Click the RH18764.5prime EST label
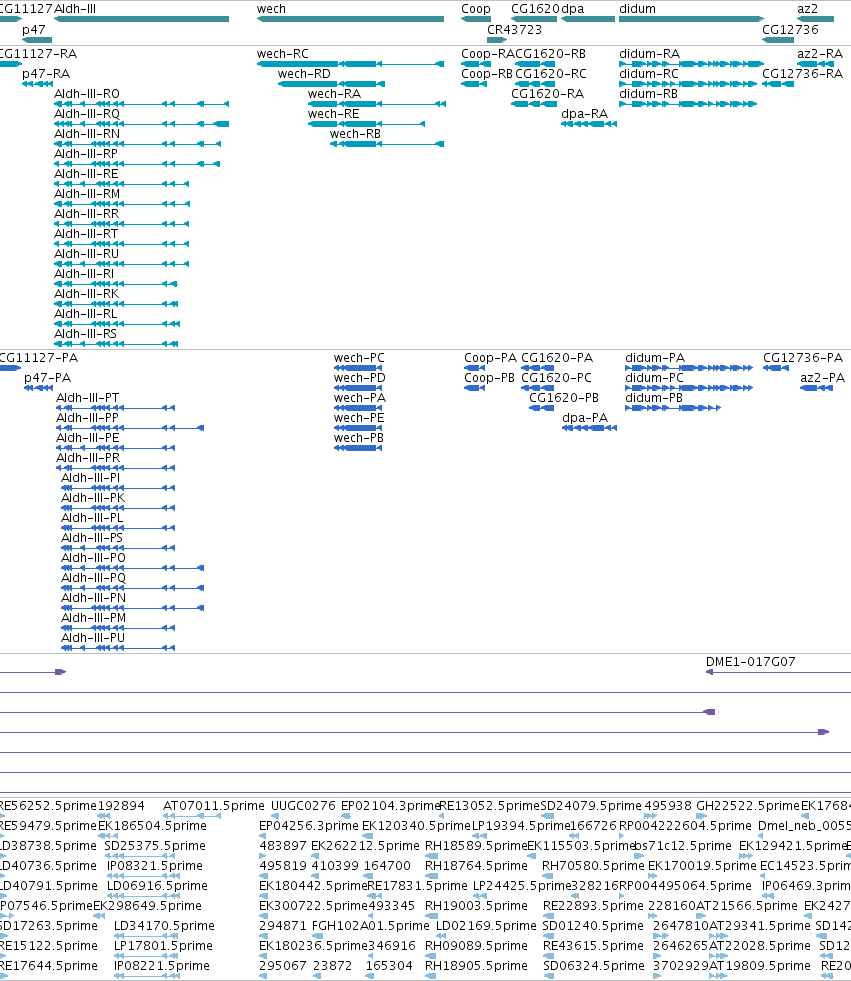The height and width of the screenshot is (981, 851). pos(476,866)
